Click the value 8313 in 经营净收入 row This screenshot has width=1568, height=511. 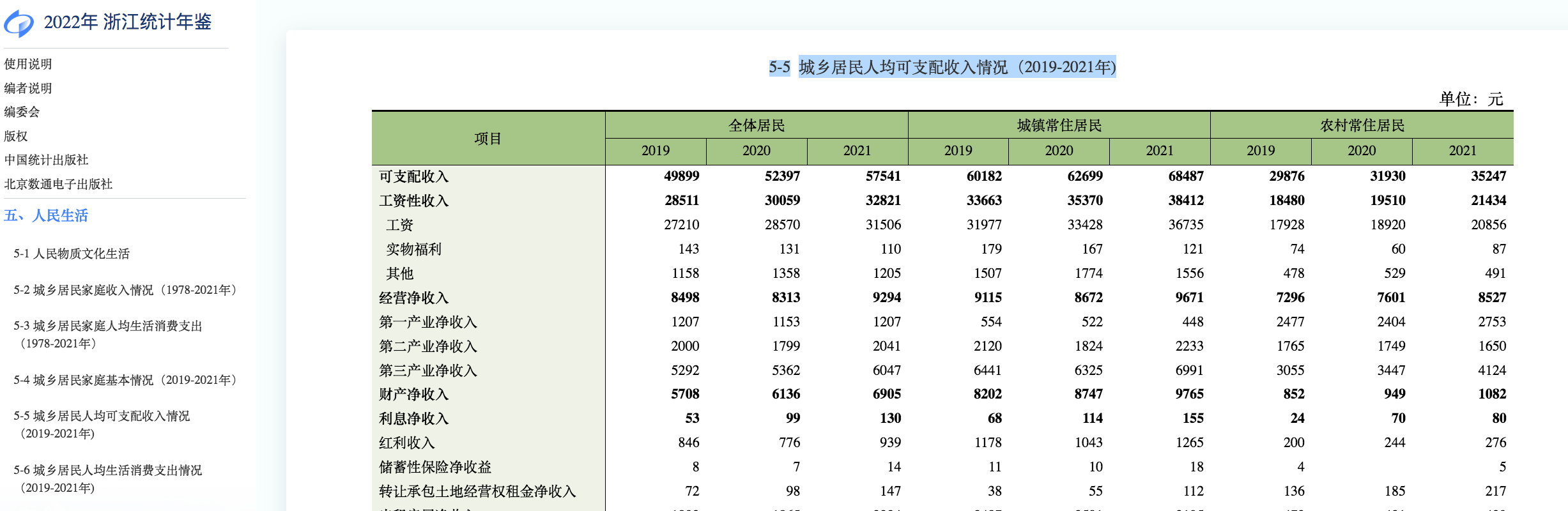pos(786,298)
